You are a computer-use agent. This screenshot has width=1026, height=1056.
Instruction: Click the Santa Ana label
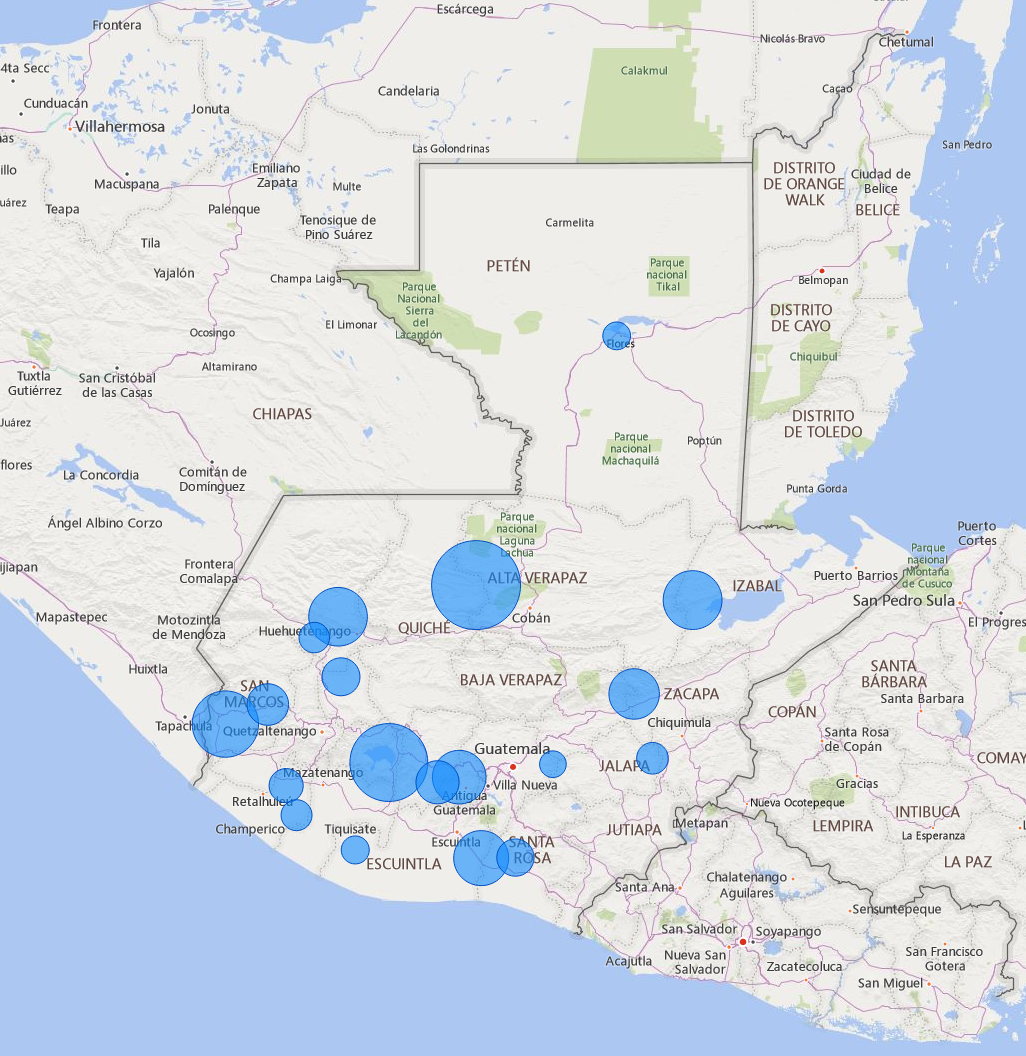[645, 887]
